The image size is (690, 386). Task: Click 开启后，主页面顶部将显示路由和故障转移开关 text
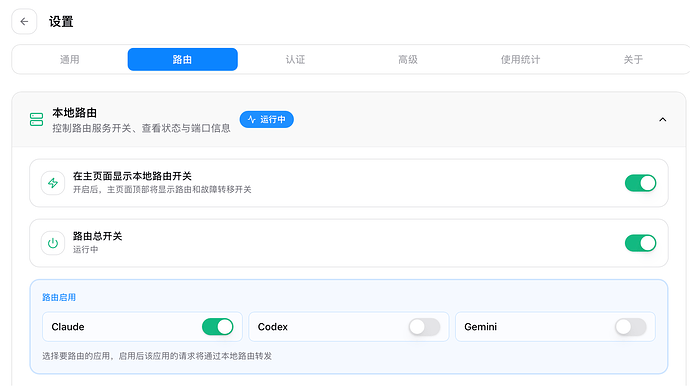click(162, 189)
